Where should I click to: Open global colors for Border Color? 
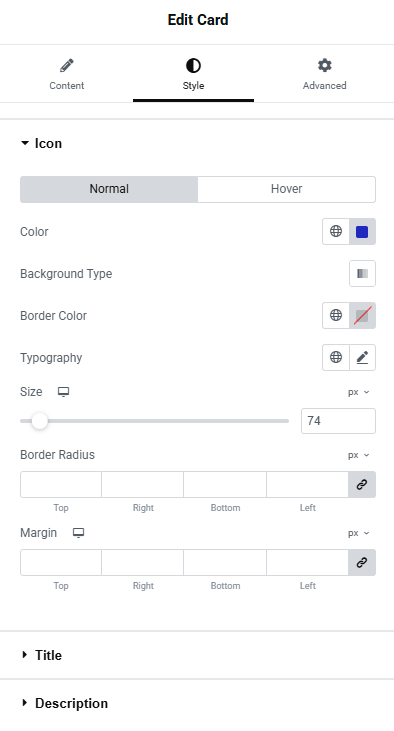[x=336, y=315]
